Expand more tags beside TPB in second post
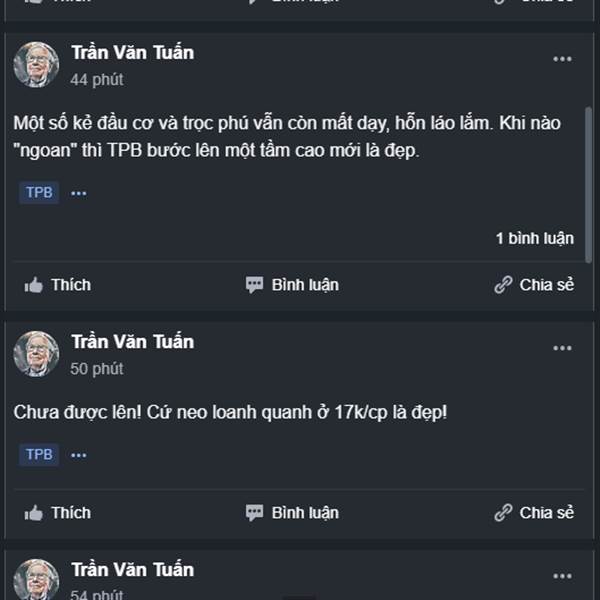The width and height of the screenshot is (600, 600). [79, 455]
